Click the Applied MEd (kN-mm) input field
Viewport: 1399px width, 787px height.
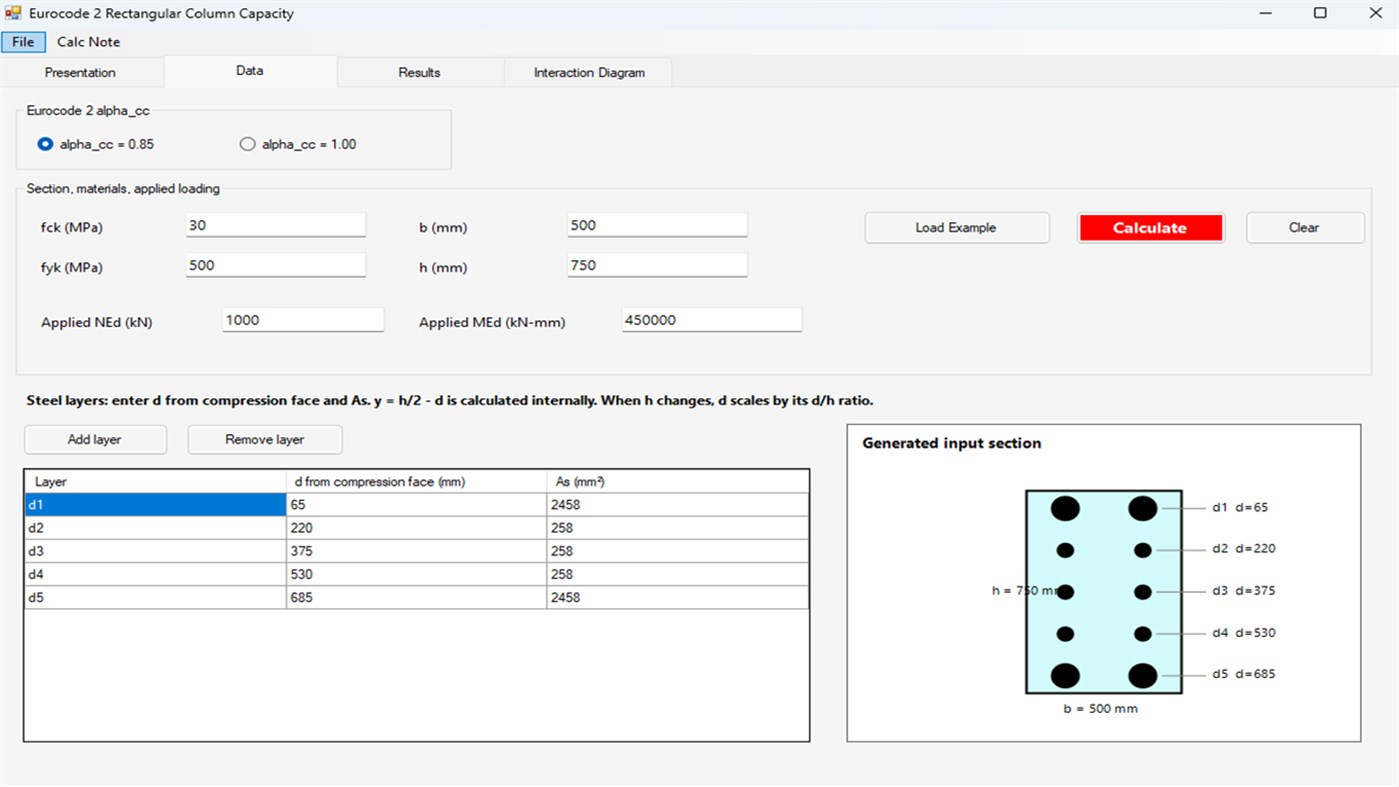pos(712,320)
